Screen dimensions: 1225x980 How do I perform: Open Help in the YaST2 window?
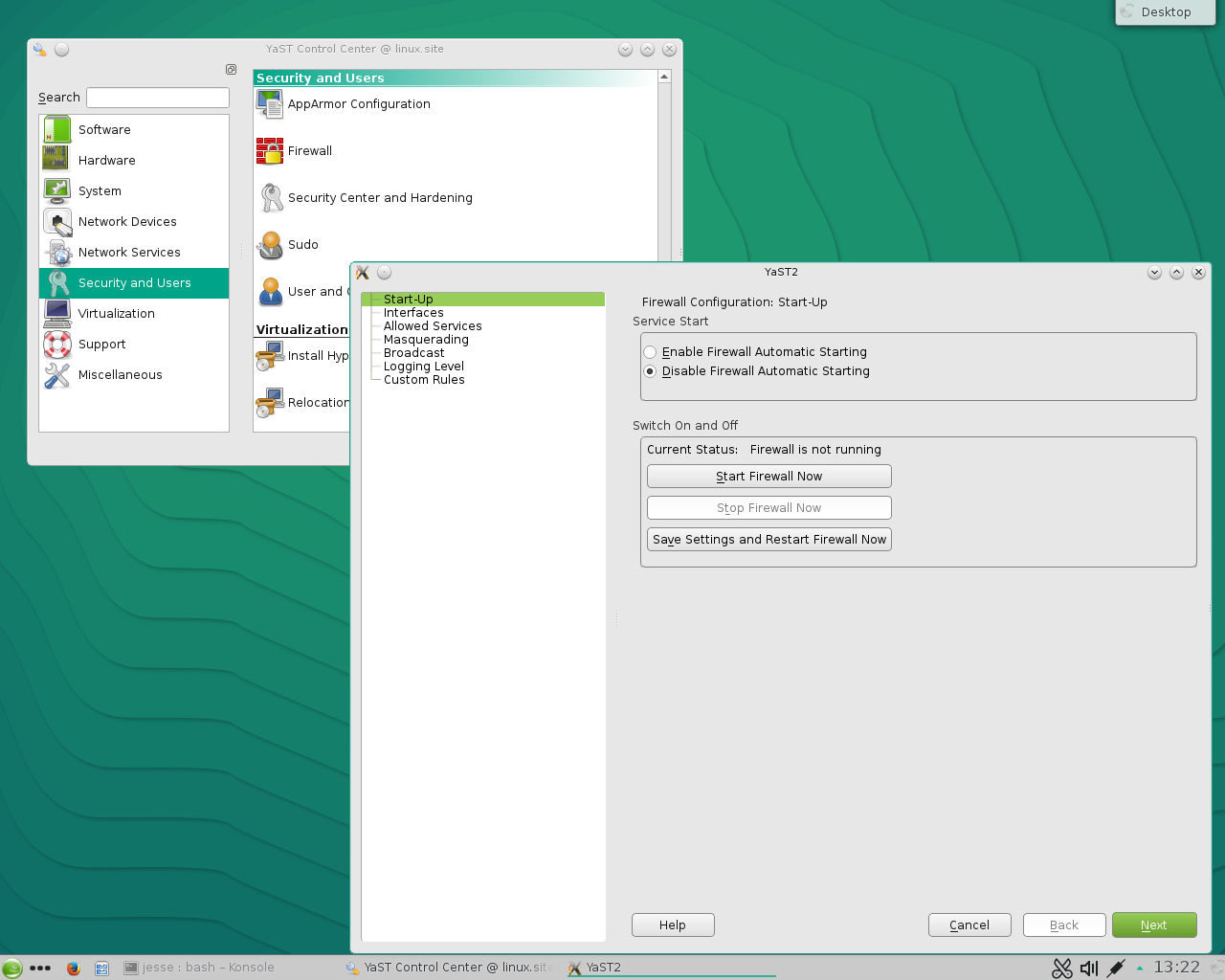673,924
